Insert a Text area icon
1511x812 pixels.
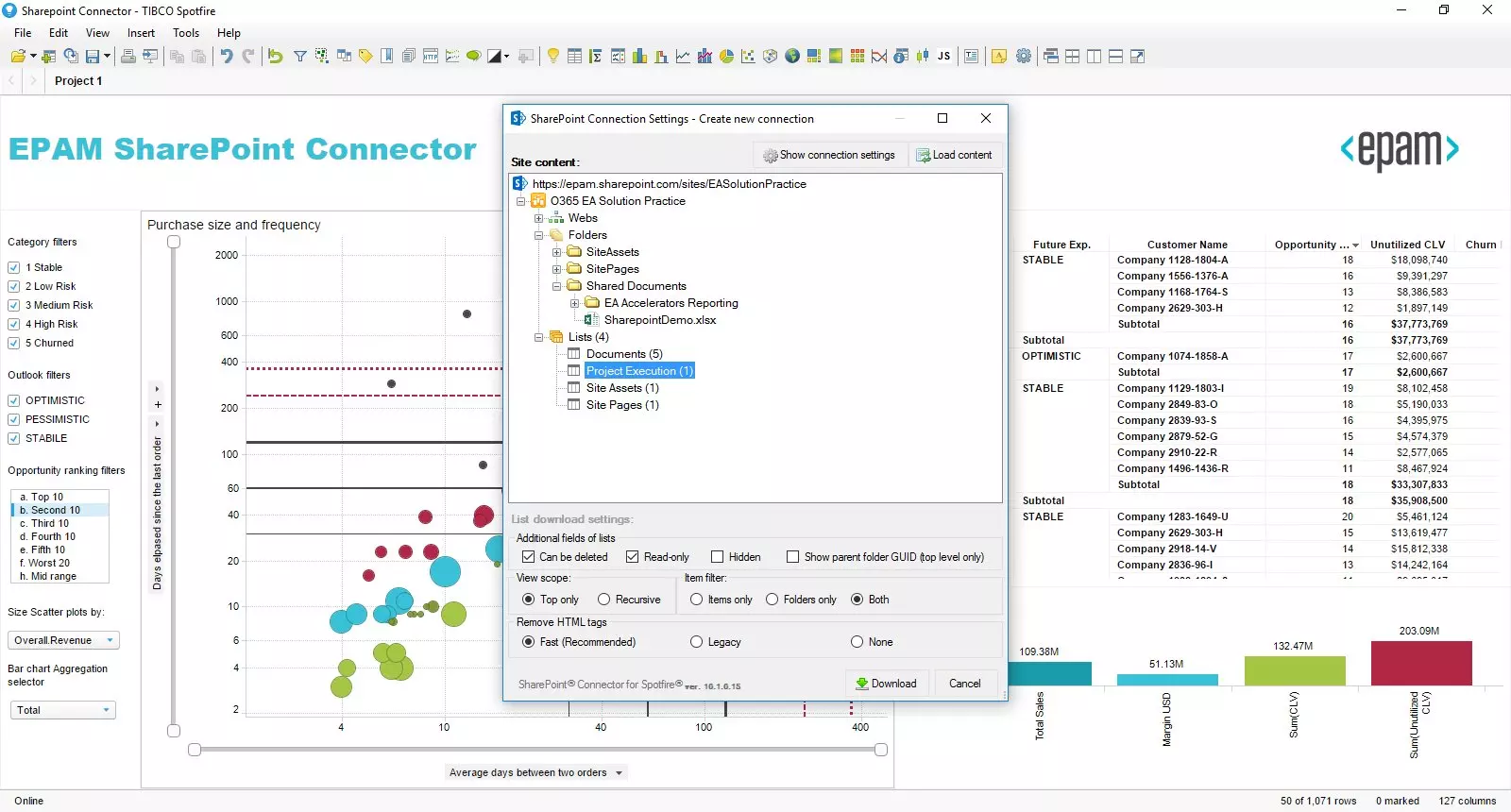971,56
